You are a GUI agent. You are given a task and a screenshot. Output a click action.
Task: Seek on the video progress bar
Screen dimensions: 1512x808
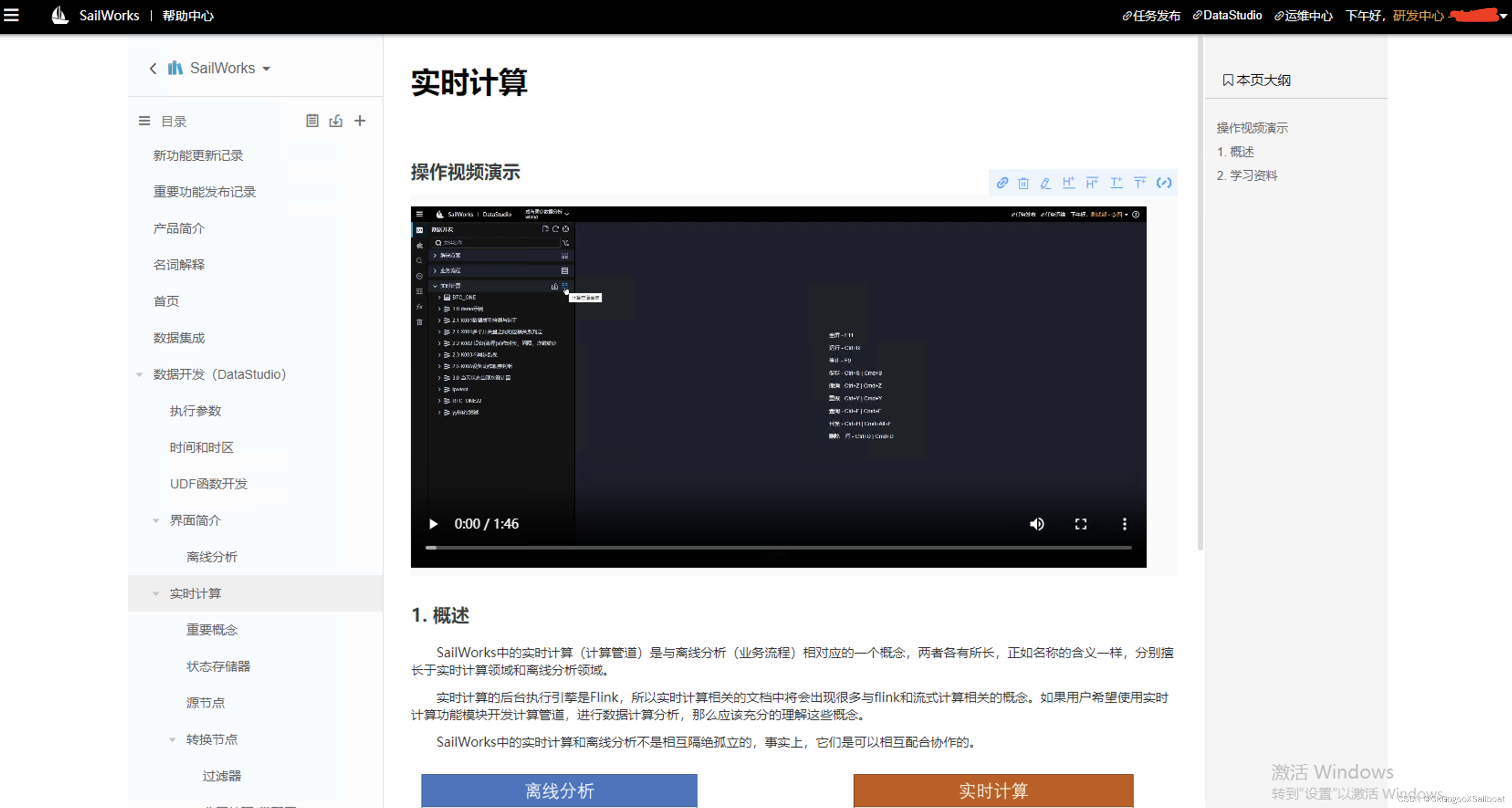778,547
